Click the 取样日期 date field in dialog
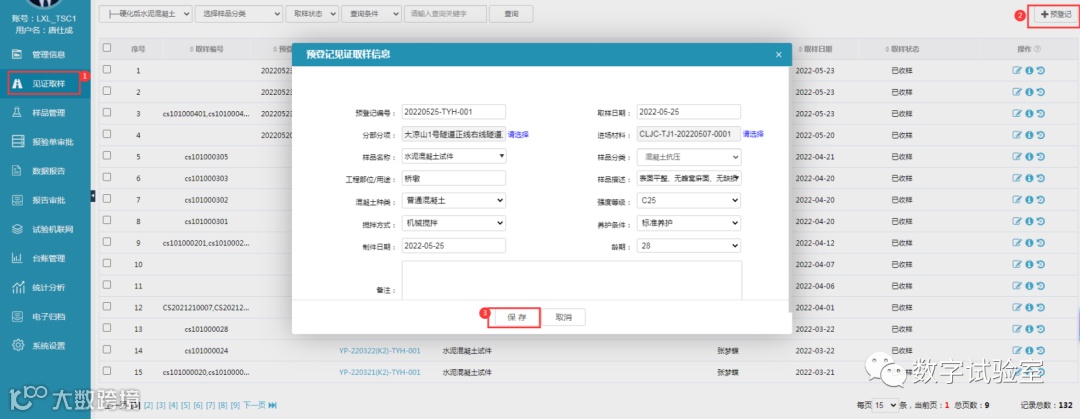This screenshot has height=419, width=1080. tap(689, 112)
